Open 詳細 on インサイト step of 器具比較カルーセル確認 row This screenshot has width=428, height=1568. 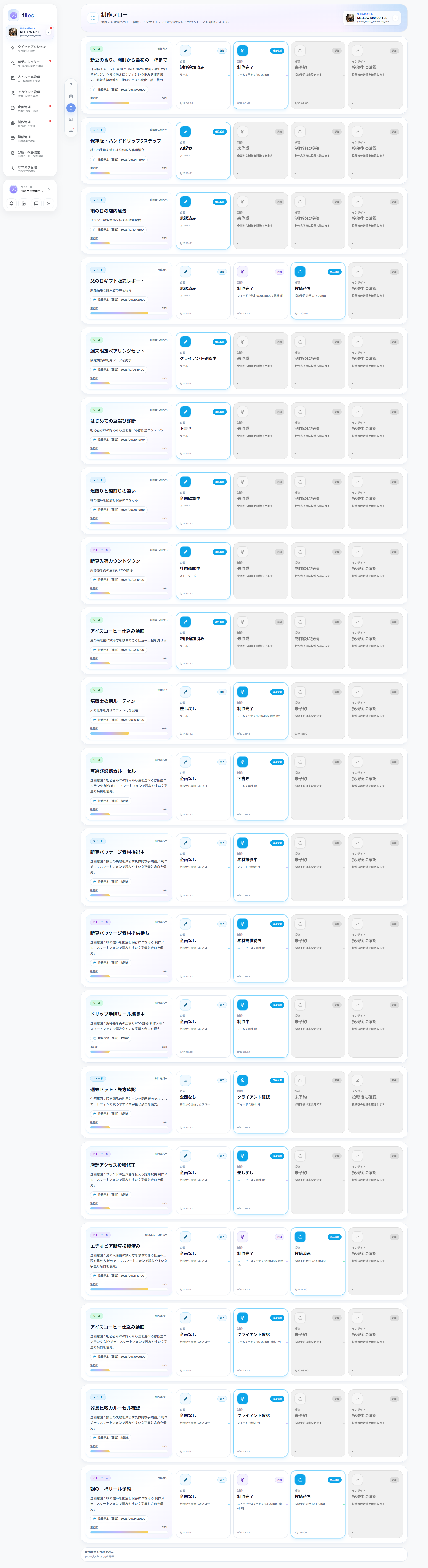coord(394,1399)
